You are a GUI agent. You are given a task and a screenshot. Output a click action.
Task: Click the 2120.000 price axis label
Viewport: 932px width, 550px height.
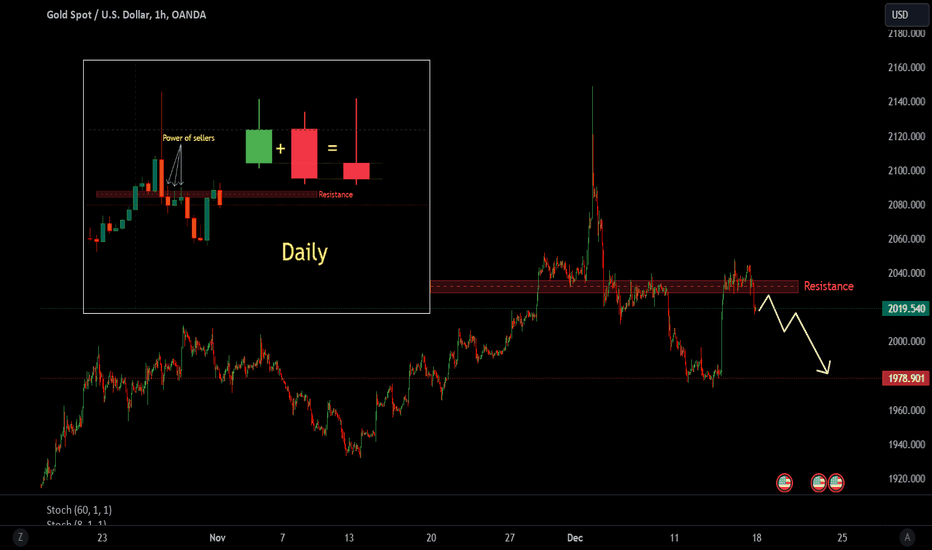906,136
